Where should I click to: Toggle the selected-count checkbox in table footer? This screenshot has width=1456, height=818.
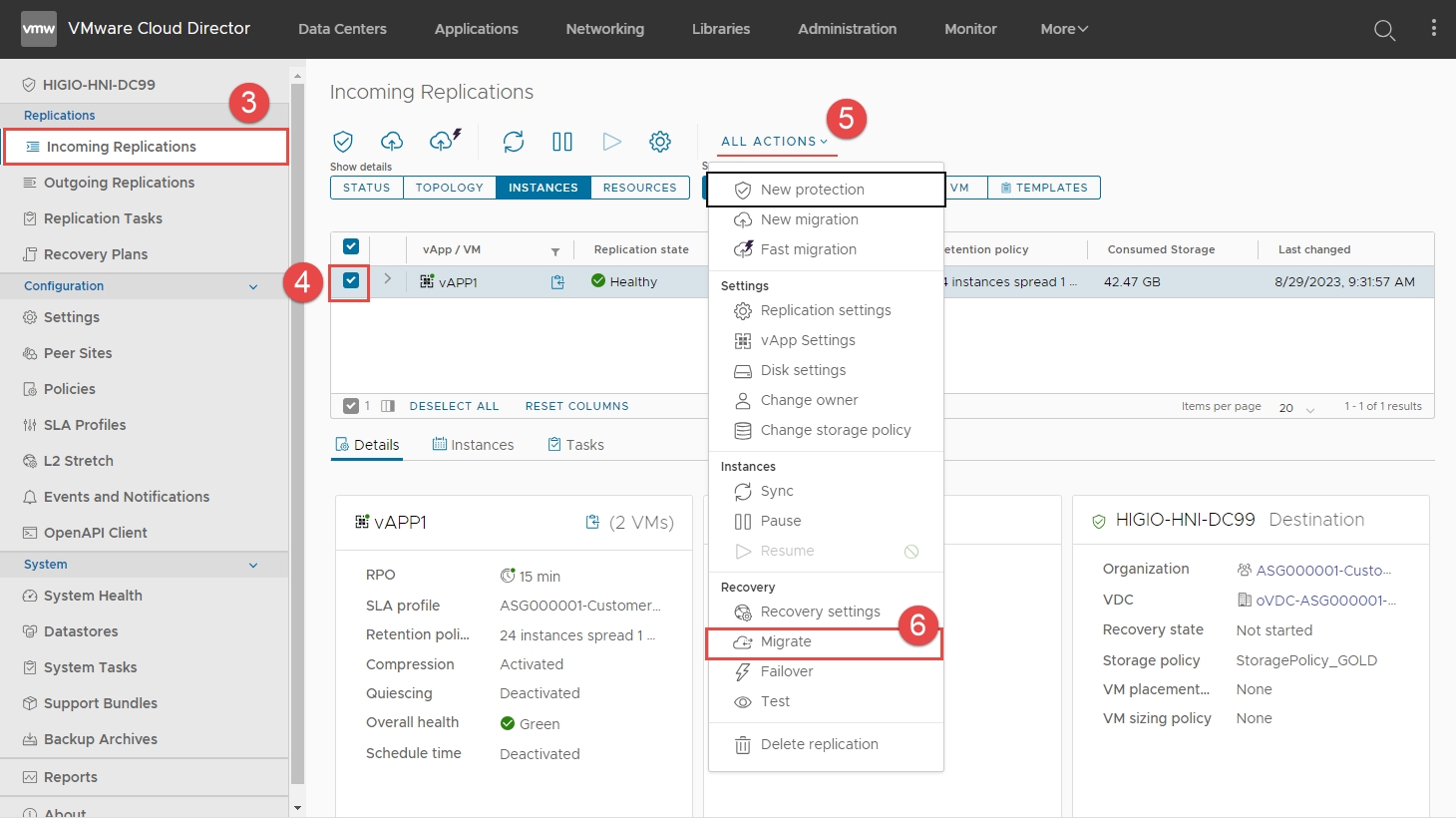(x=351, y=406)
